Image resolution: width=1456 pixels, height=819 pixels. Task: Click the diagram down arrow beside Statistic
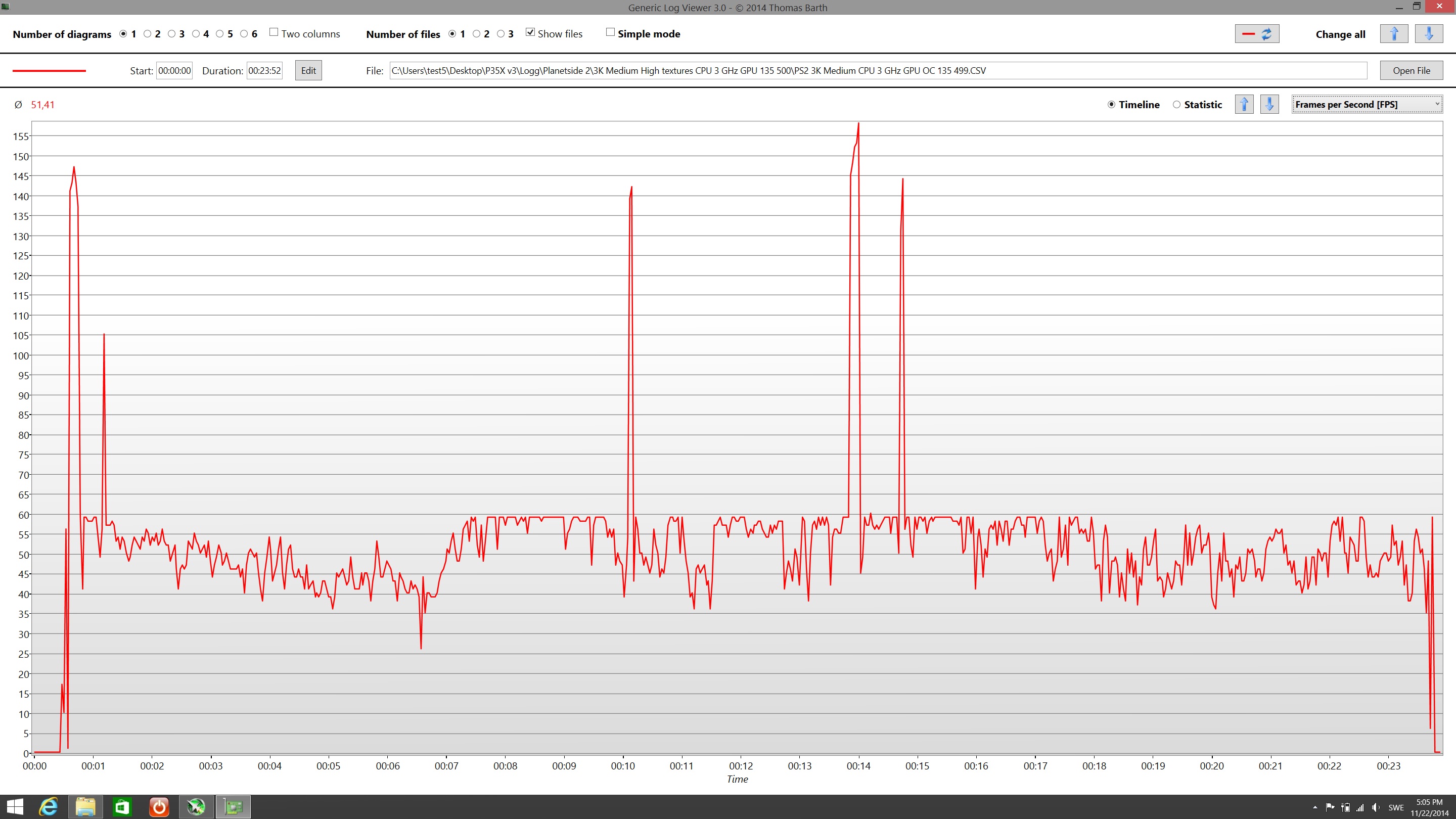click(x=1269, y=104)
